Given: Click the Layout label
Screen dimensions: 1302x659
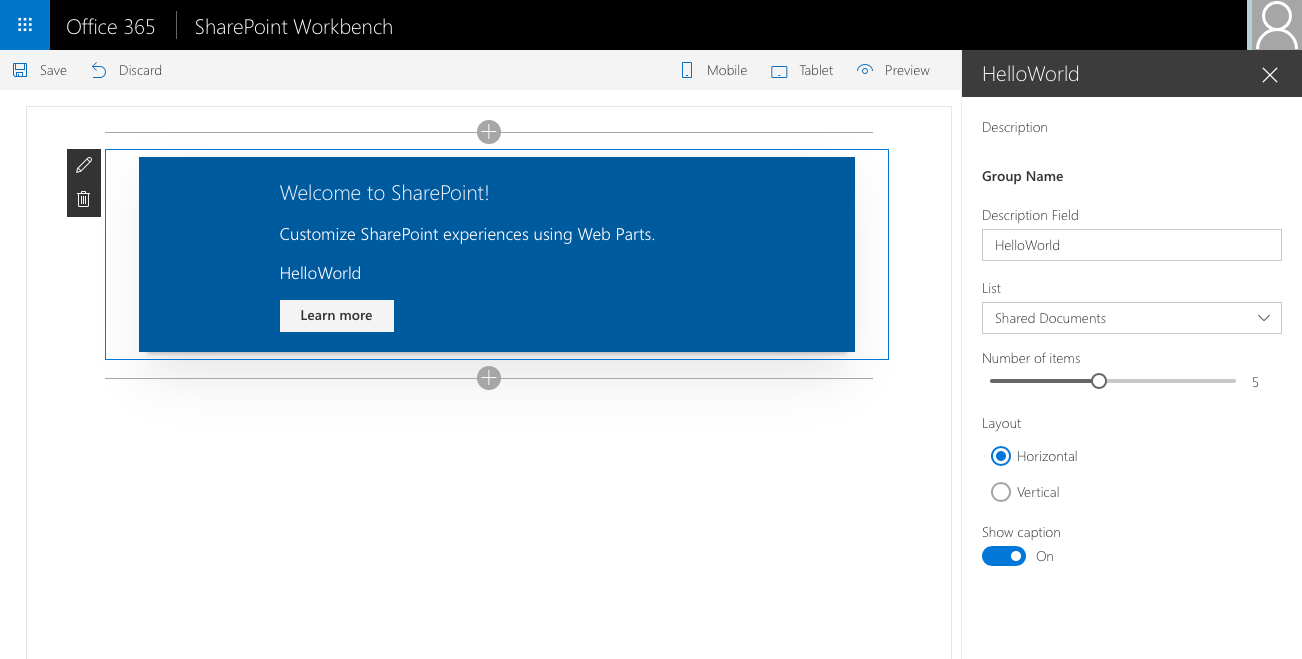Looking at the screenshot, I should 1002,423.
